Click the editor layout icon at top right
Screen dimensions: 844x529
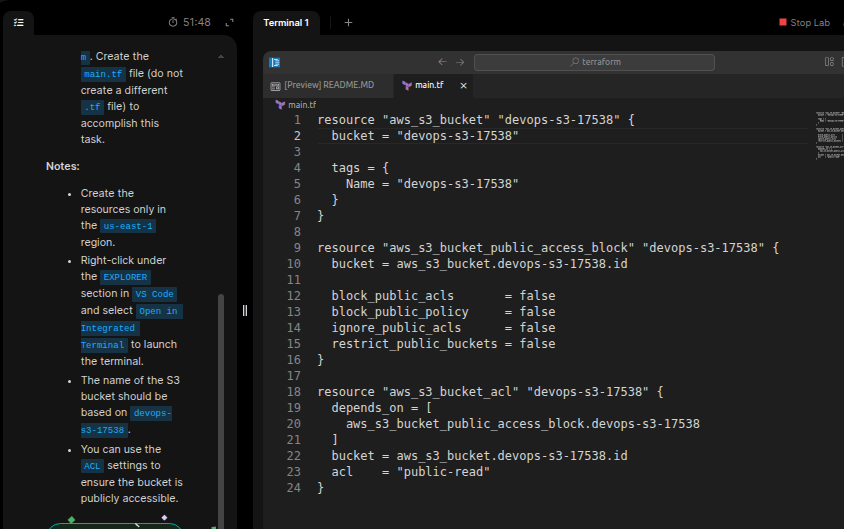[x=829, y=62]
